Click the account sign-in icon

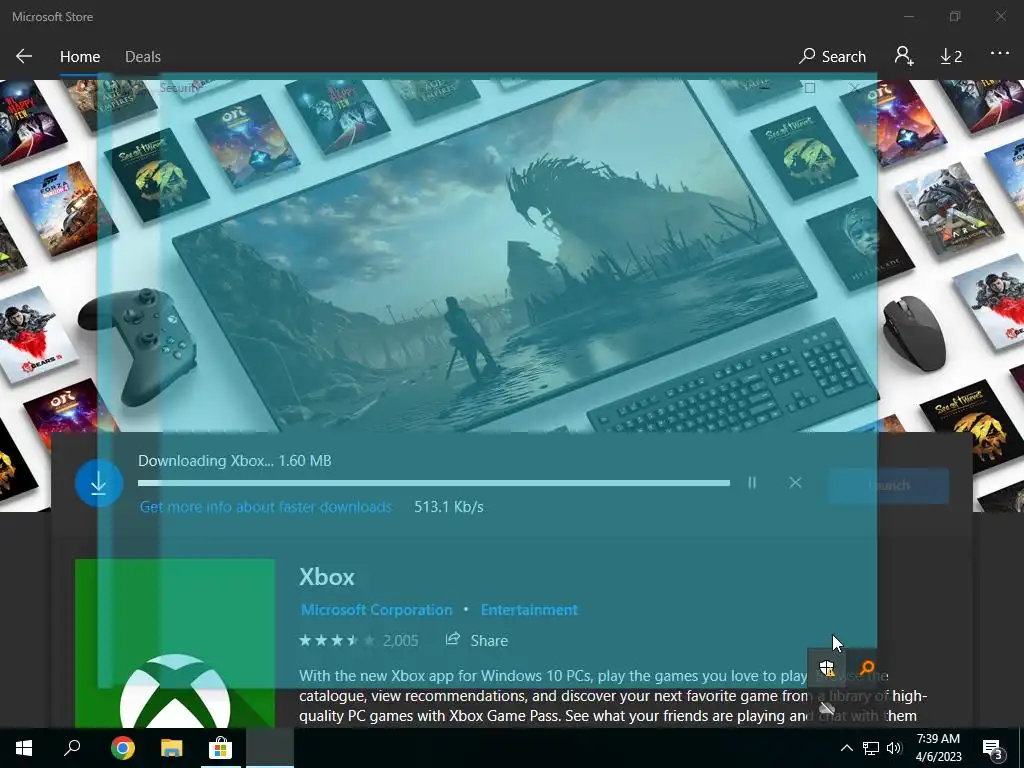[x=904, y=56]
